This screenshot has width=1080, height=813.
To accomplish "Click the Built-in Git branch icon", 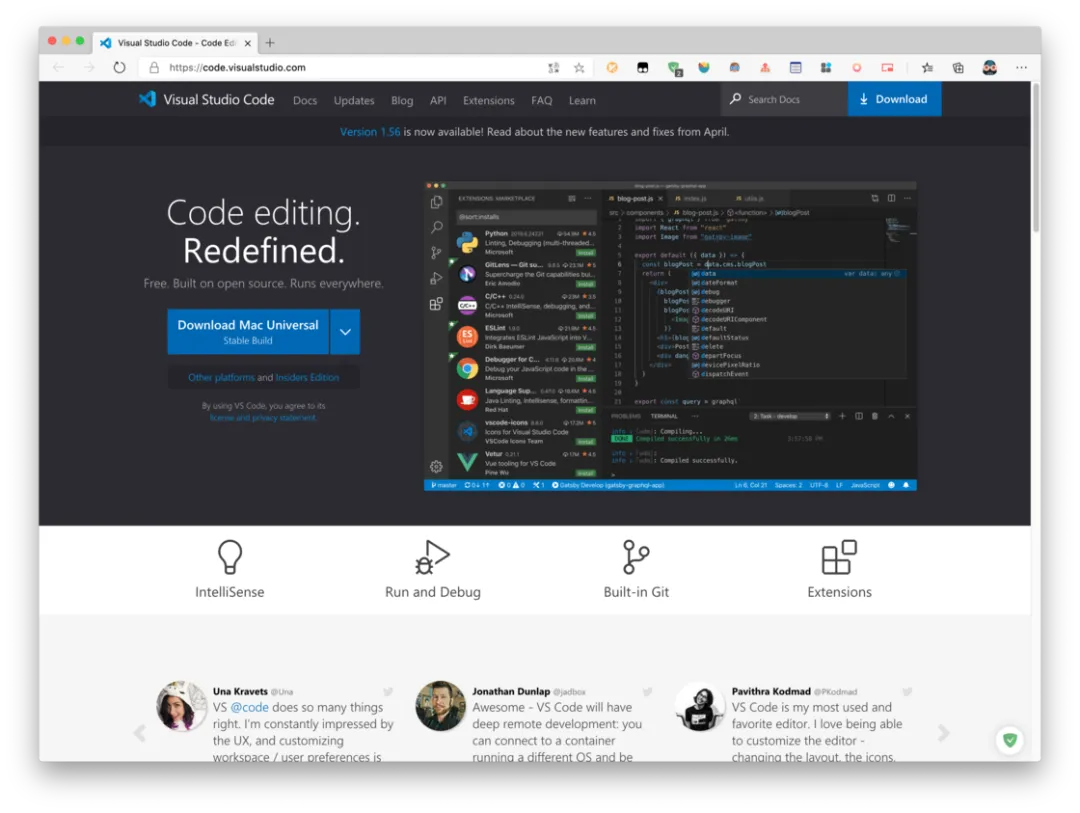I will (636, 557).
